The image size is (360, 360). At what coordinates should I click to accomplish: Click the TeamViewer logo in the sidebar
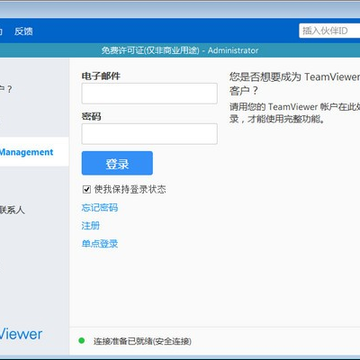(21, 334)
